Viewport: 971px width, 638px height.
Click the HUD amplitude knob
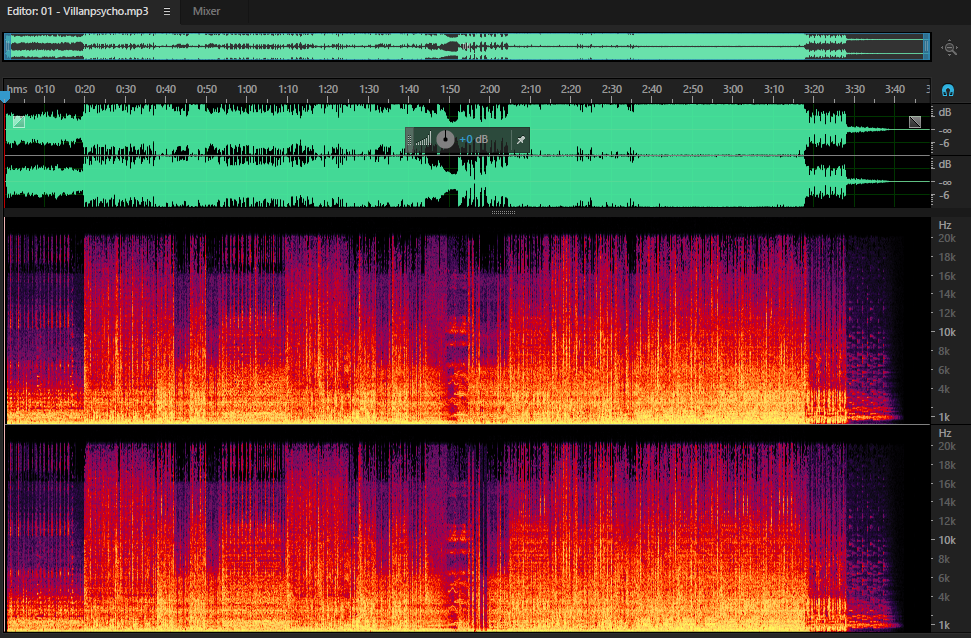(445, 139)
